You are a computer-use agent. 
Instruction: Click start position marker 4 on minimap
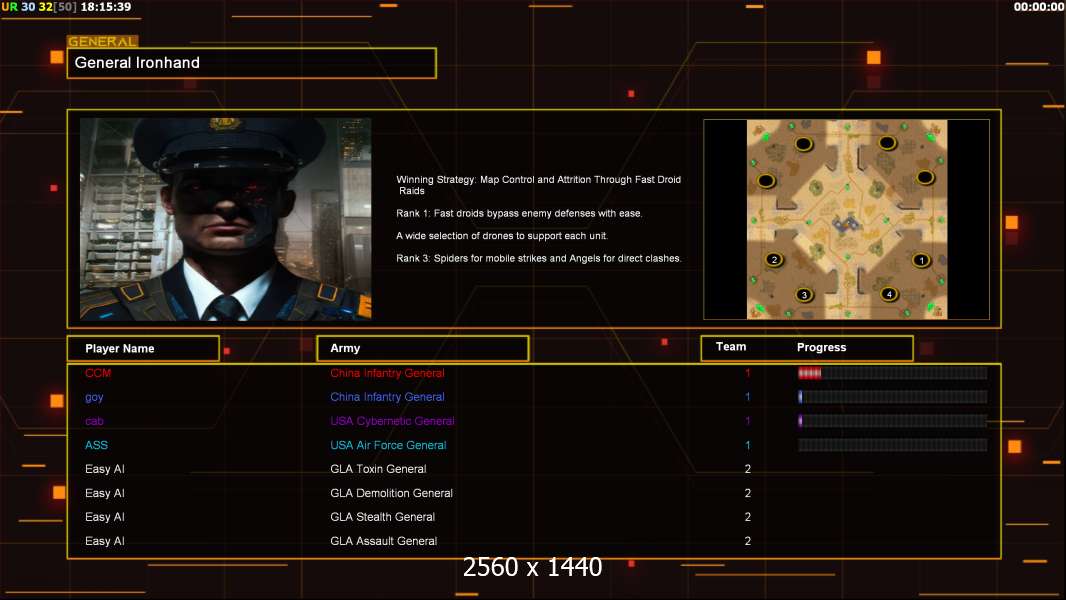click(889, 294)
